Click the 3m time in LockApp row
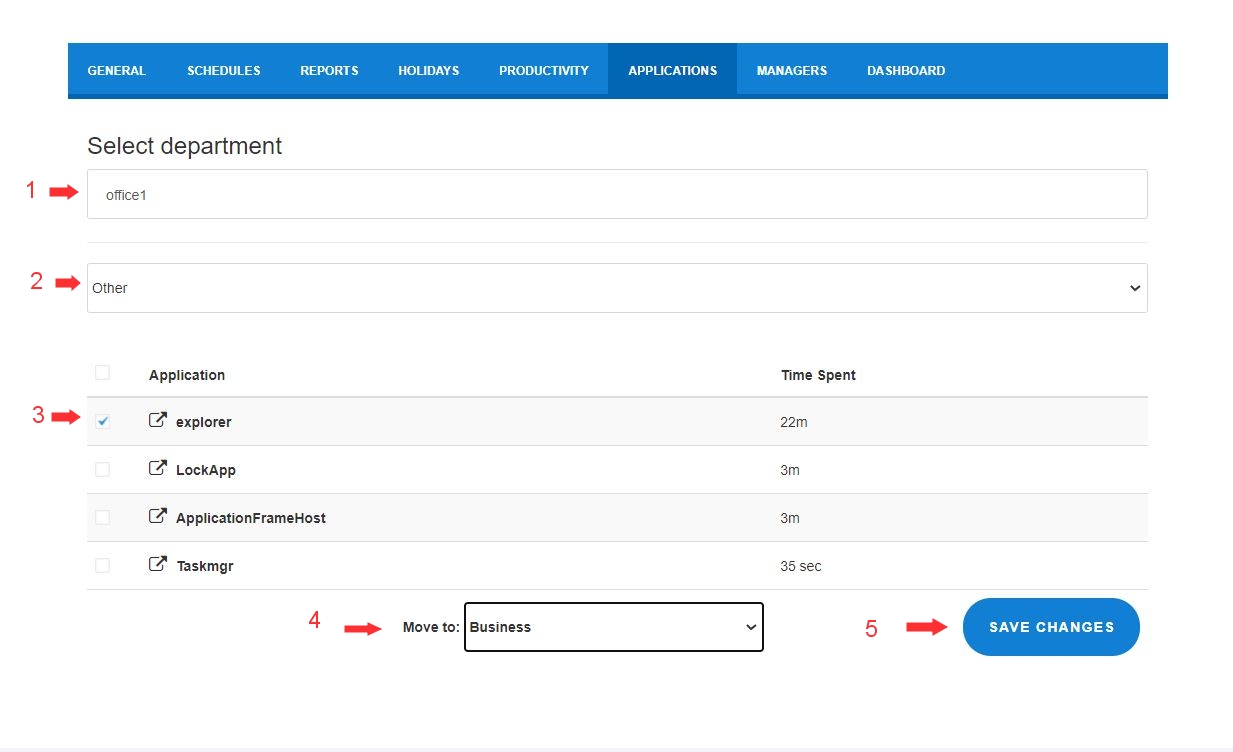1233x752 pixels. click(x=790, y=470)
